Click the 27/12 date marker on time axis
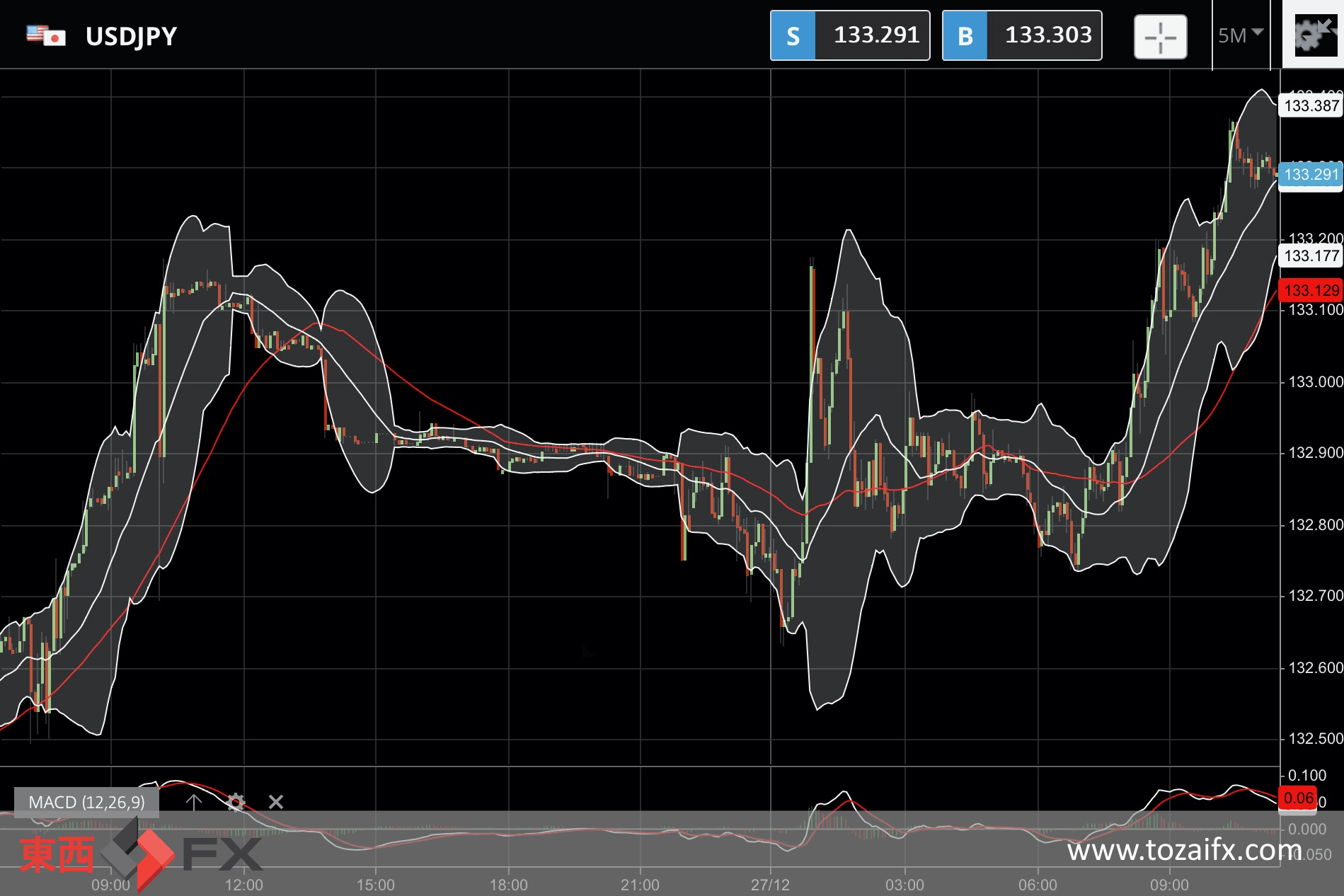The image size is (1344, 896). click(770, 885)
